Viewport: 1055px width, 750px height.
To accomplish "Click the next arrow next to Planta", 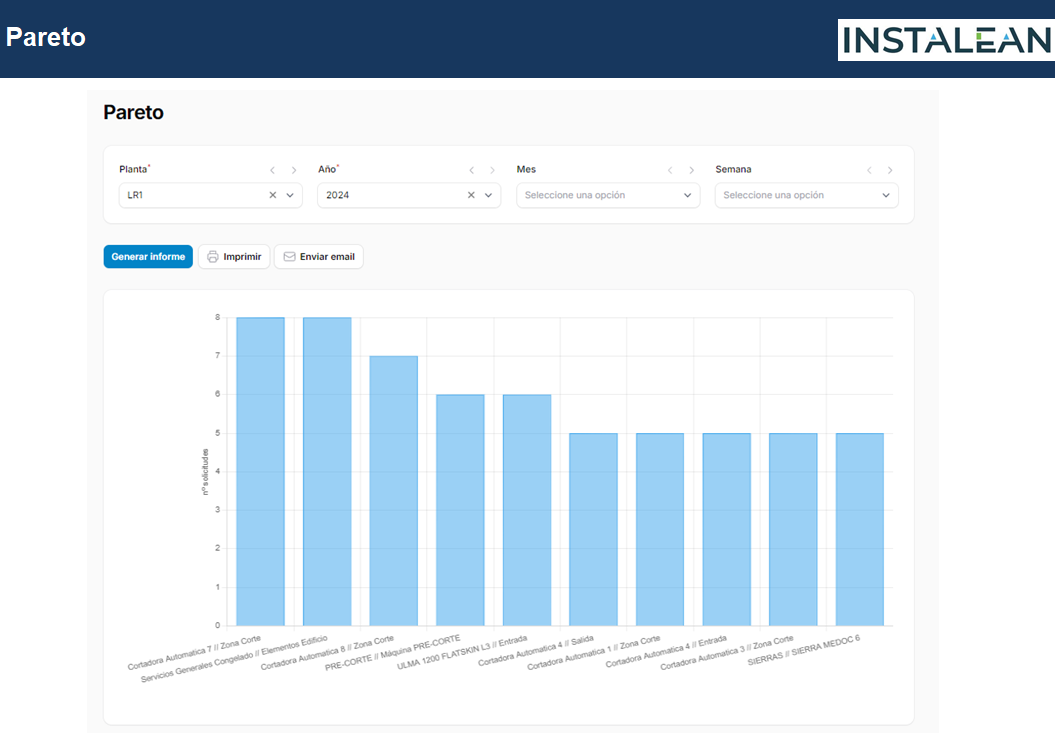I will click(293, 170).
